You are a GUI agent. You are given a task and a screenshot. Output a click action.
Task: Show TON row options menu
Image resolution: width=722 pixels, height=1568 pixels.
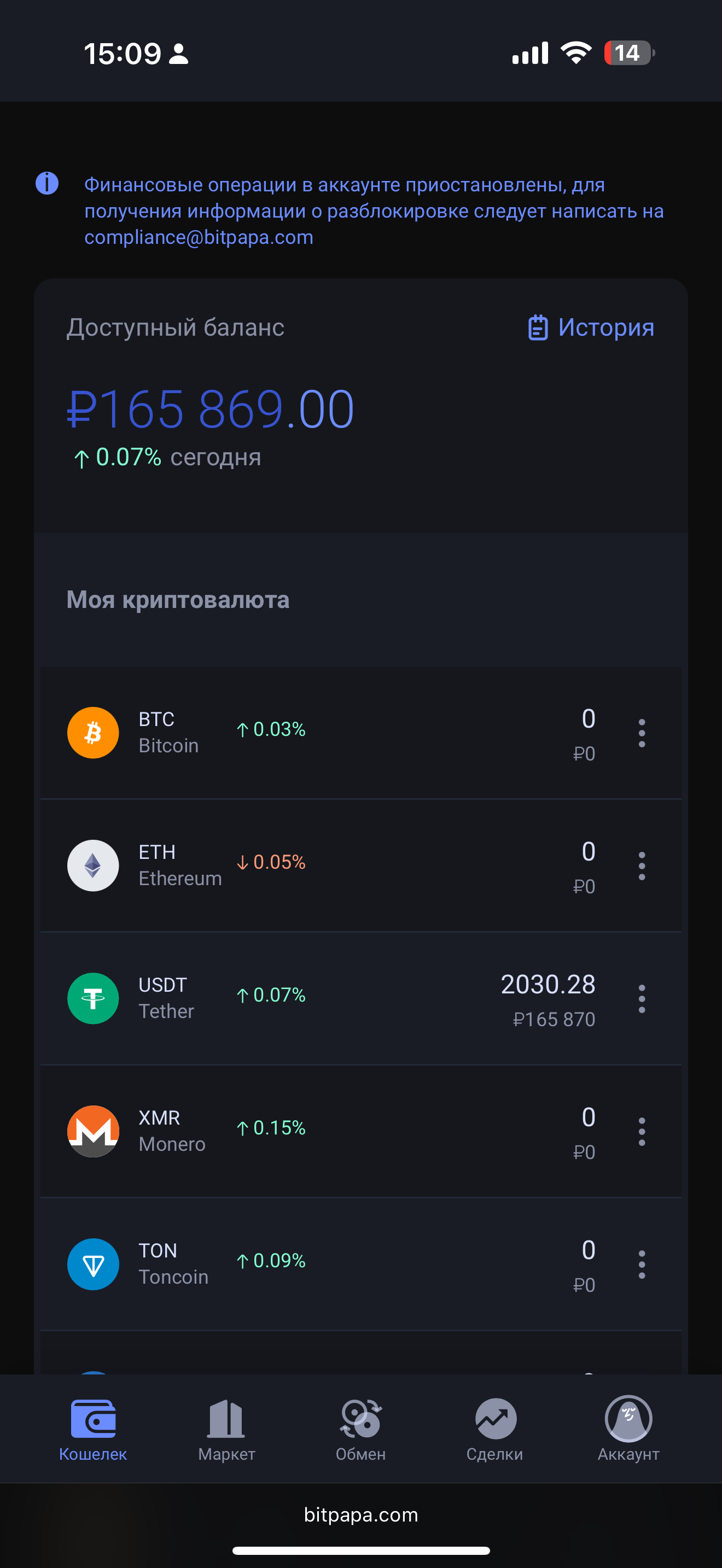pyautogui.click(x=642, y=1264)
